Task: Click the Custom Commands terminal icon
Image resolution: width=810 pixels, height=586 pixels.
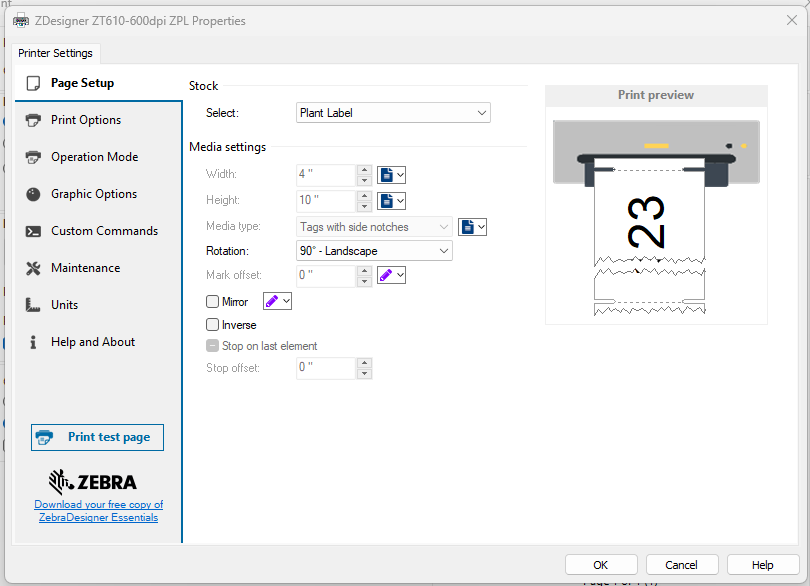Action: (x=33, y=231)
